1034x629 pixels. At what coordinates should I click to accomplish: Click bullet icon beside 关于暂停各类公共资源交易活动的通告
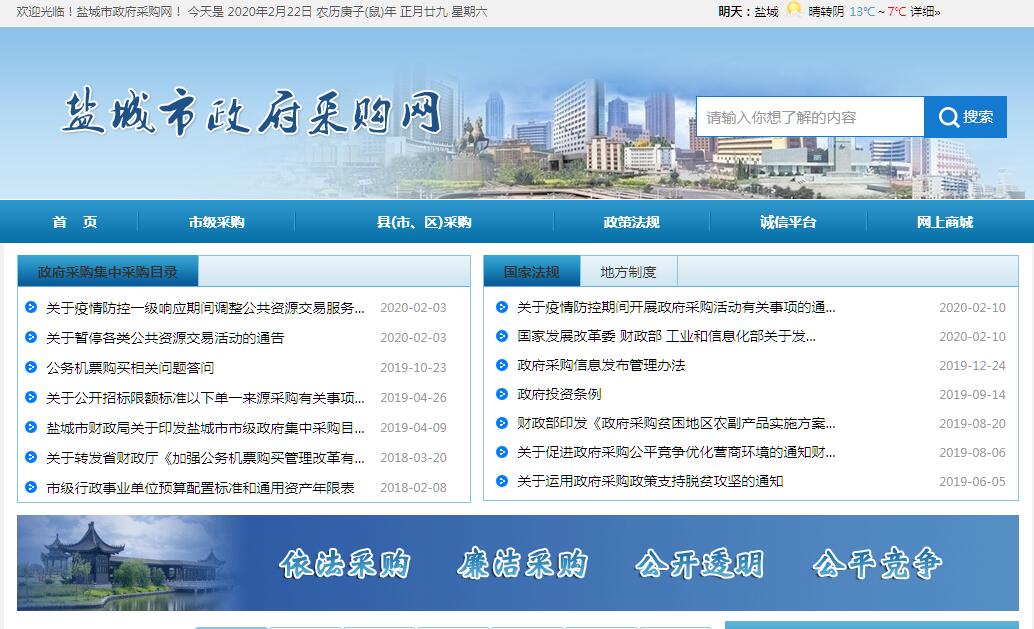(31, 337)
